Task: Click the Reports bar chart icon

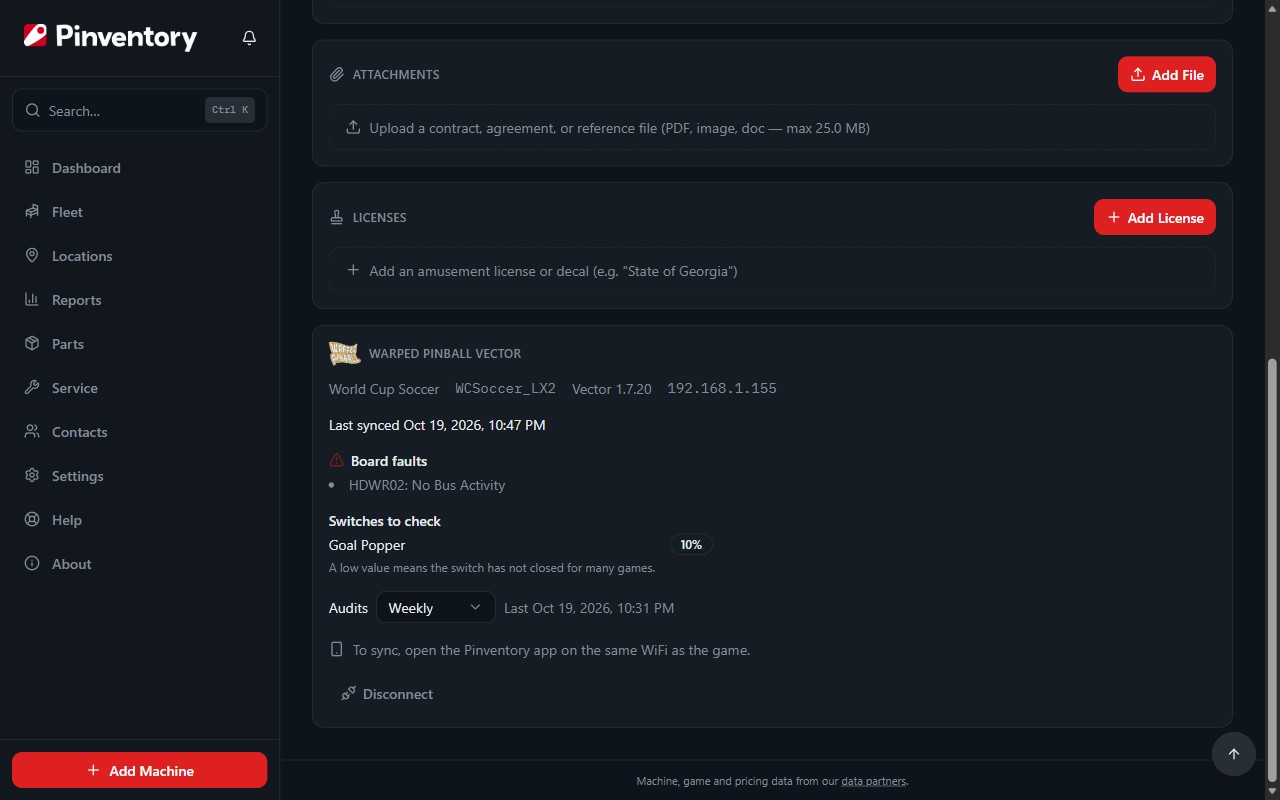Action: [32, 300]
